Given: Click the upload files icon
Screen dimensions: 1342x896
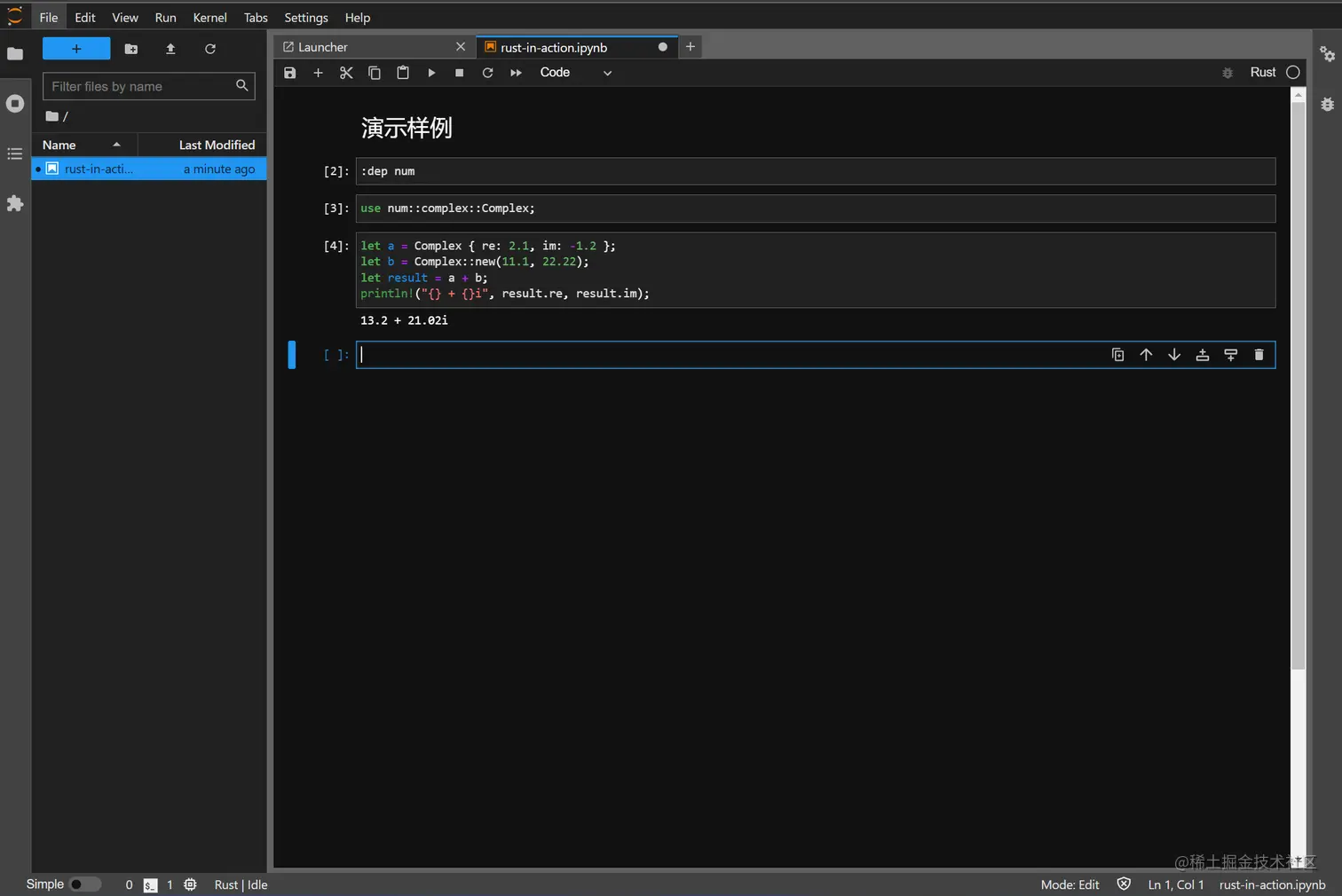Looking at the screenshot, I should click(x=170, y=49).
